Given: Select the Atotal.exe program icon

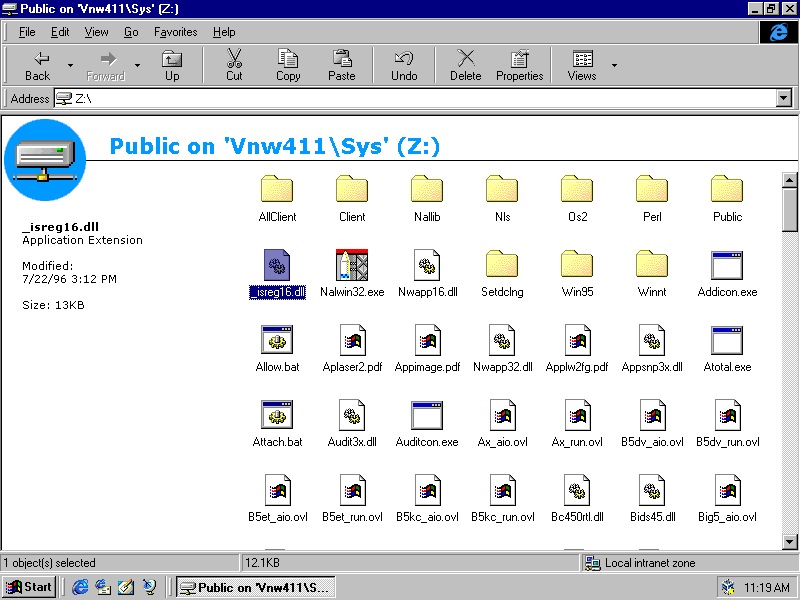Looking at the screenshot, I should pyautogui.click(x=727, y=340).
